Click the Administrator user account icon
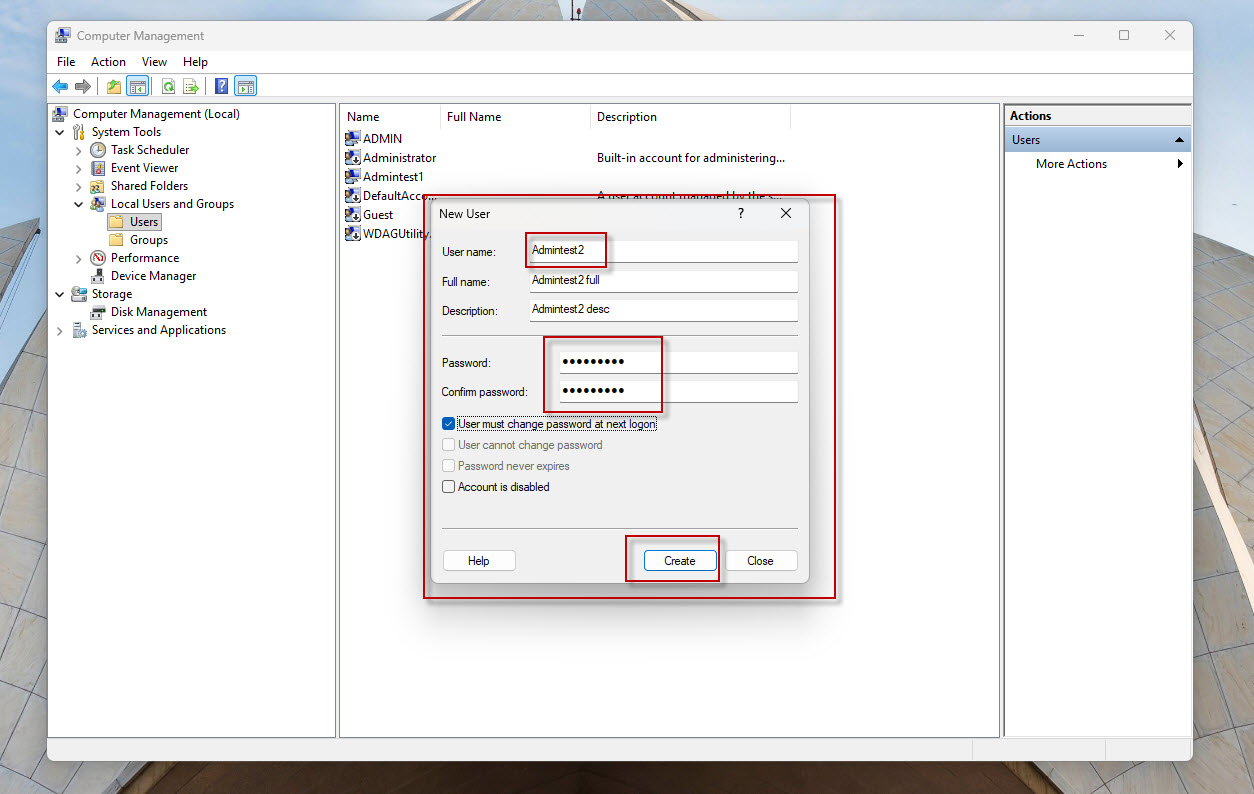This screenshot has height=794, width=1254. [352, 158]
